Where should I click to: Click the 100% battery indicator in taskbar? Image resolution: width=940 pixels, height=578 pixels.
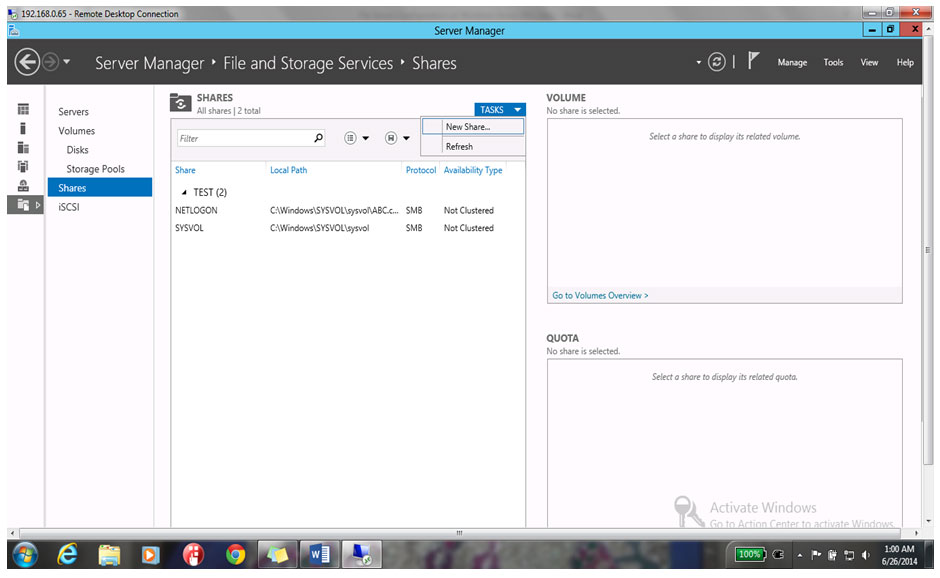750,554
